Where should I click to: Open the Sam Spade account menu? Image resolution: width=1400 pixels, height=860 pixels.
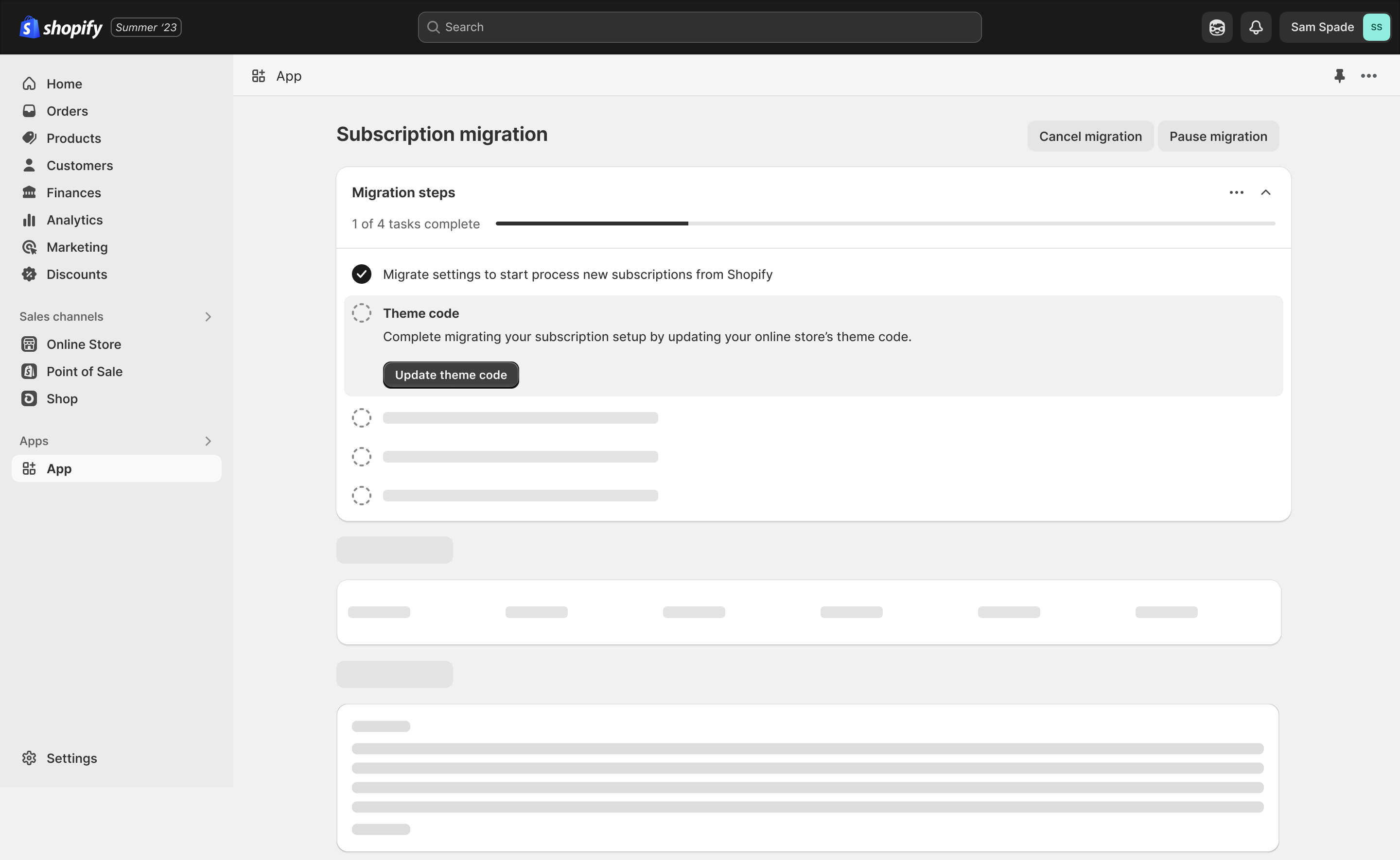pos(1334,27)
